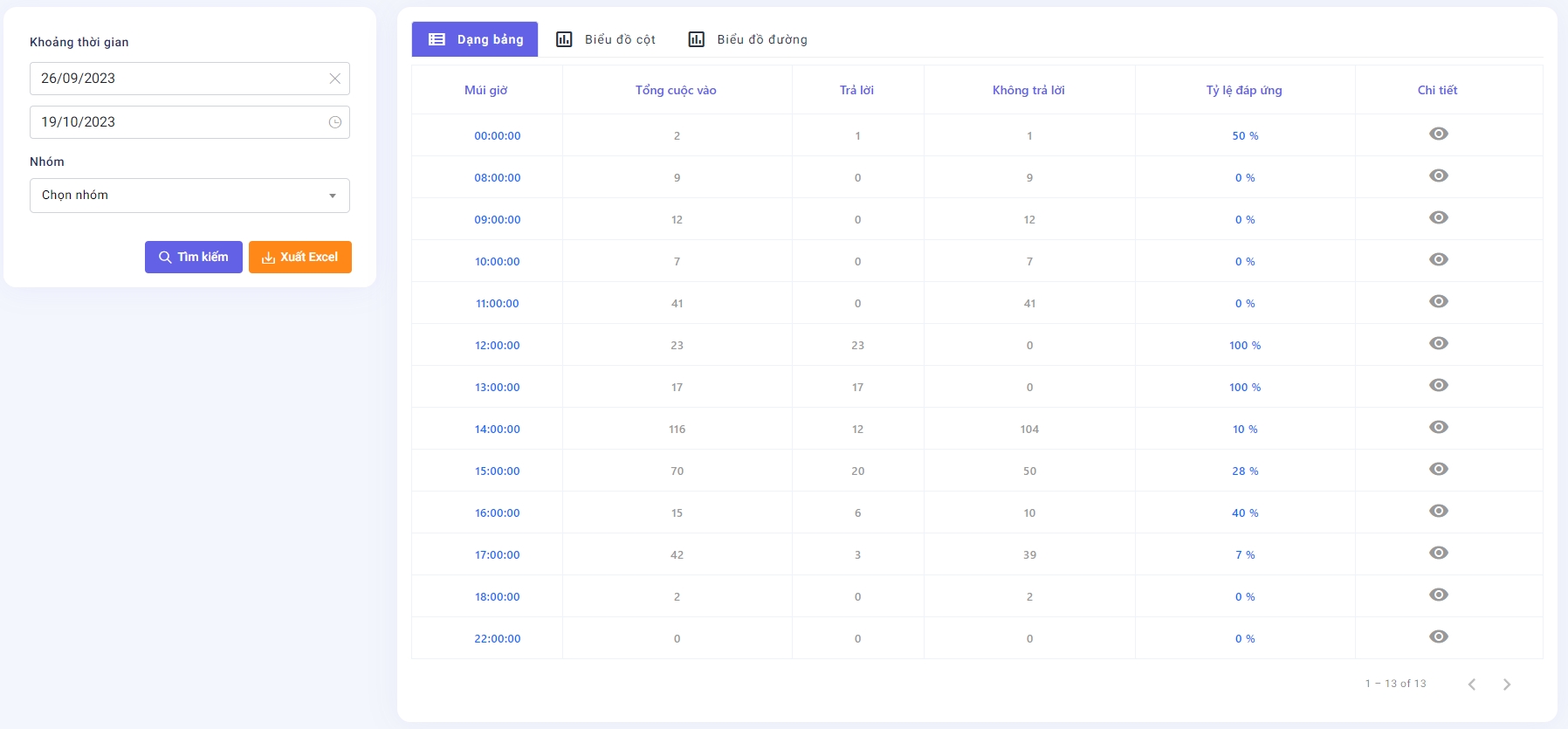Click clock icon in end date field
The image size is (1568, 729).
[x=334, y=122]
